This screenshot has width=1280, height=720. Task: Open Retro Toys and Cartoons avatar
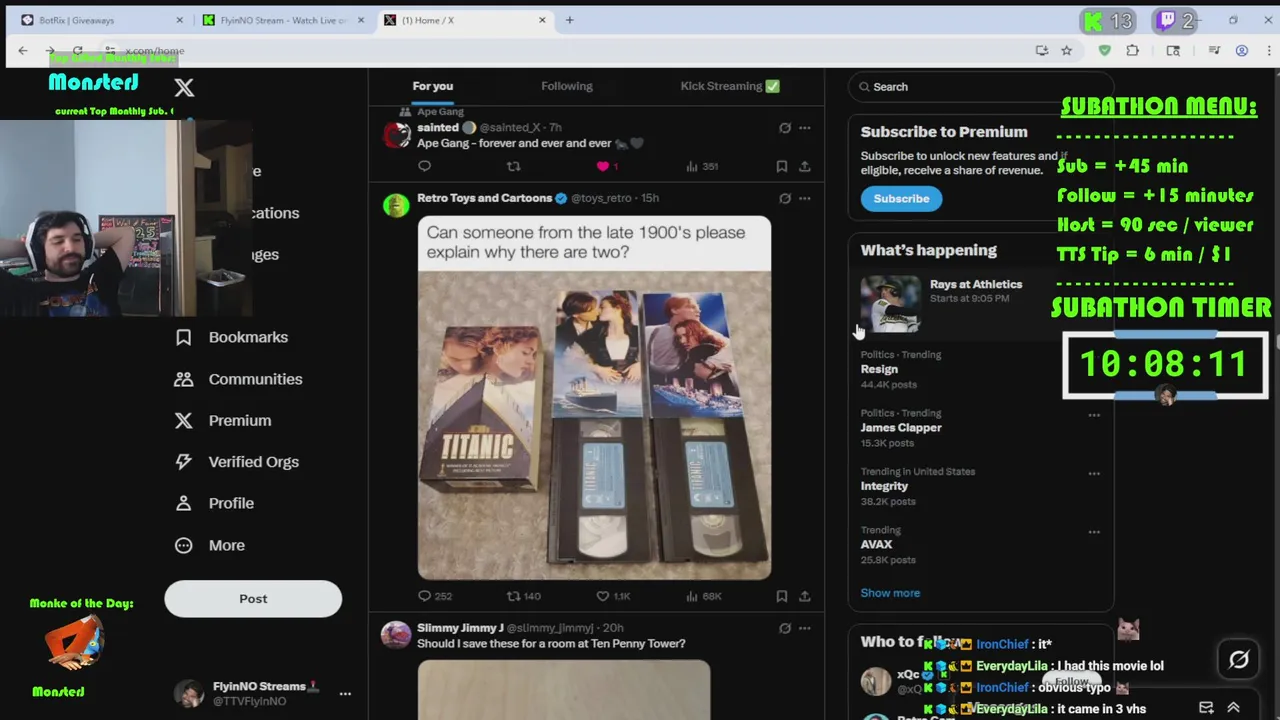396,205
